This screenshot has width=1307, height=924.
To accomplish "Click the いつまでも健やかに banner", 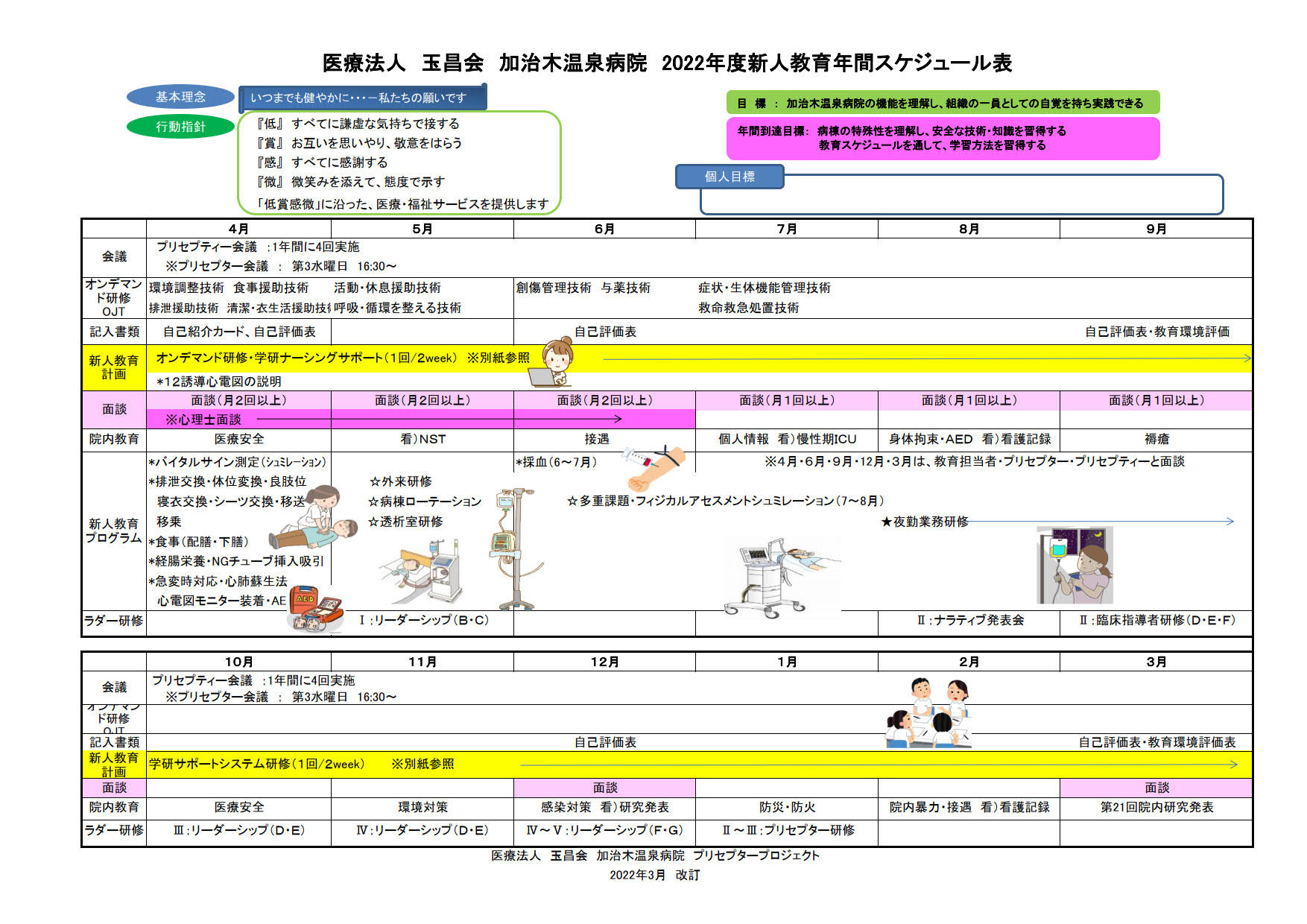I will (x=362, y=98).
